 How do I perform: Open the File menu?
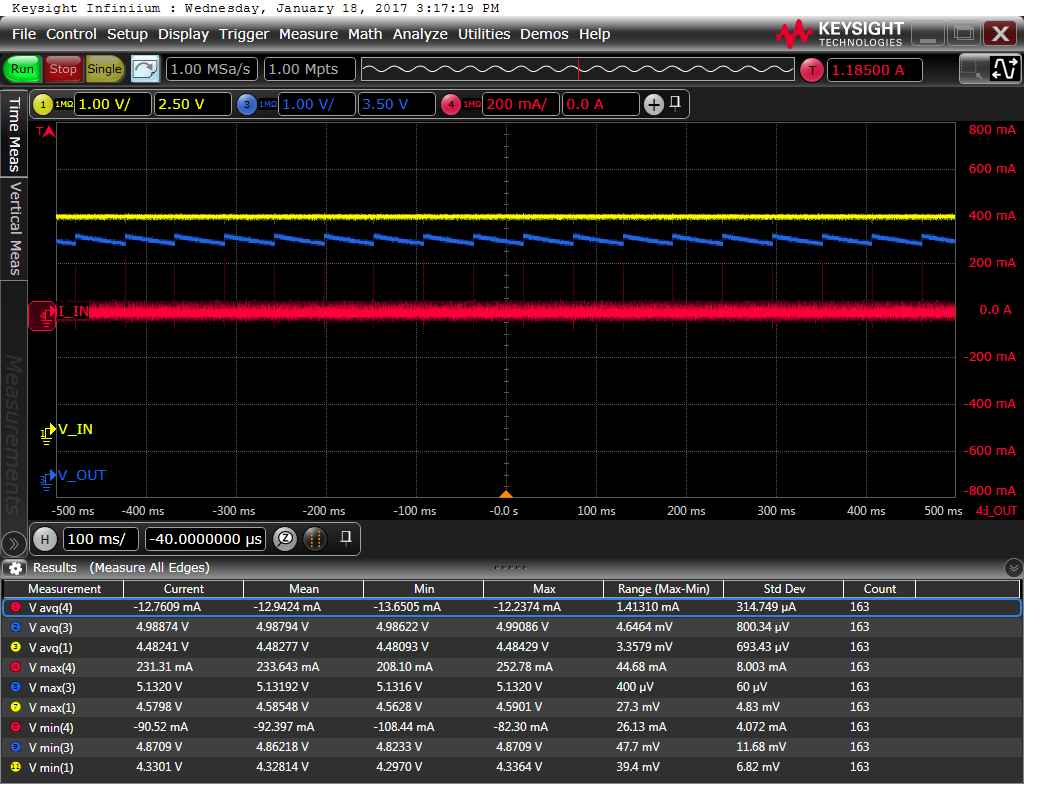tap(24, 34)
